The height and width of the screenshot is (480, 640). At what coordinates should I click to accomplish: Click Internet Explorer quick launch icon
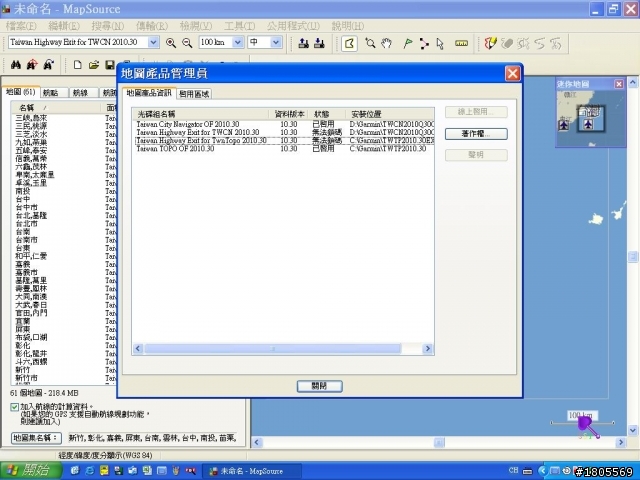click(89, 471)
